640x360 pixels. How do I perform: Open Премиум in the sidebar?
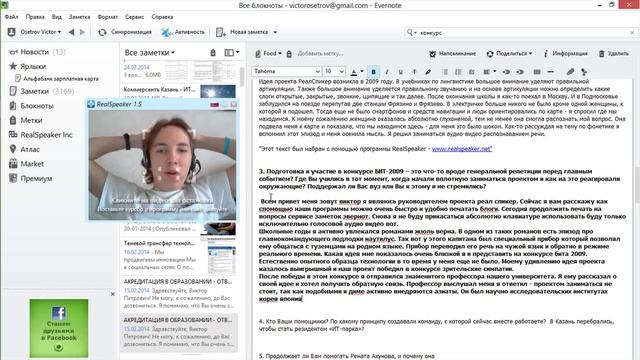pyautogui.click(x=31, y=178)
